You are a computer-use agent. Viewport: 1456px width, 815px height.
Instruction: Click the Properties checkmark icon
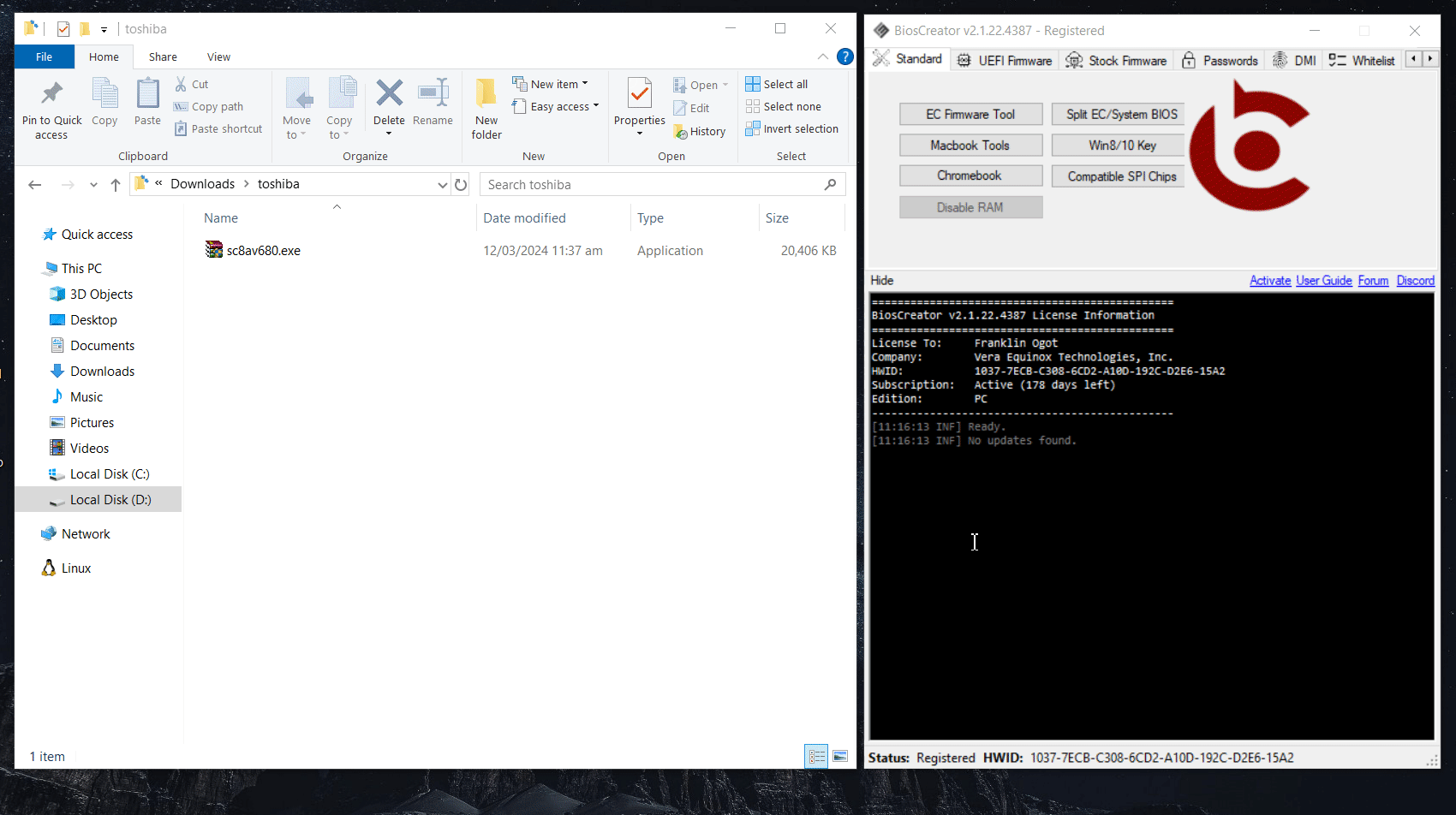point(639,93)
